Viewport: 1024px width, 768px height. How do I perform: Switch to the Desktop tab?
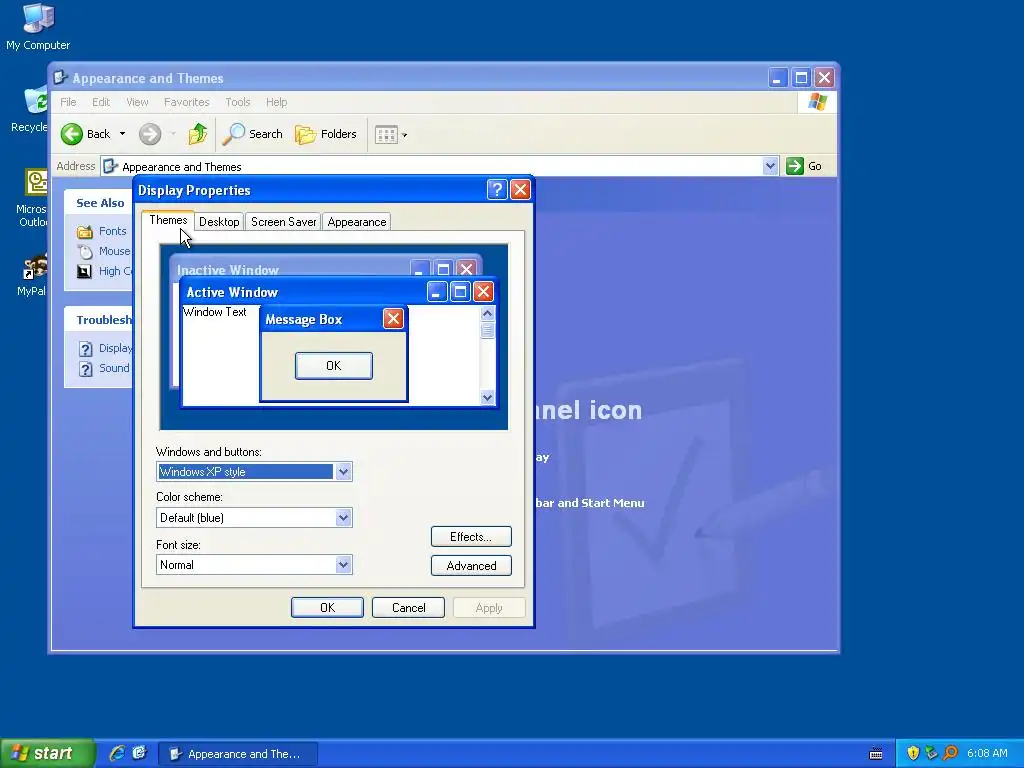tap(219, 222)
